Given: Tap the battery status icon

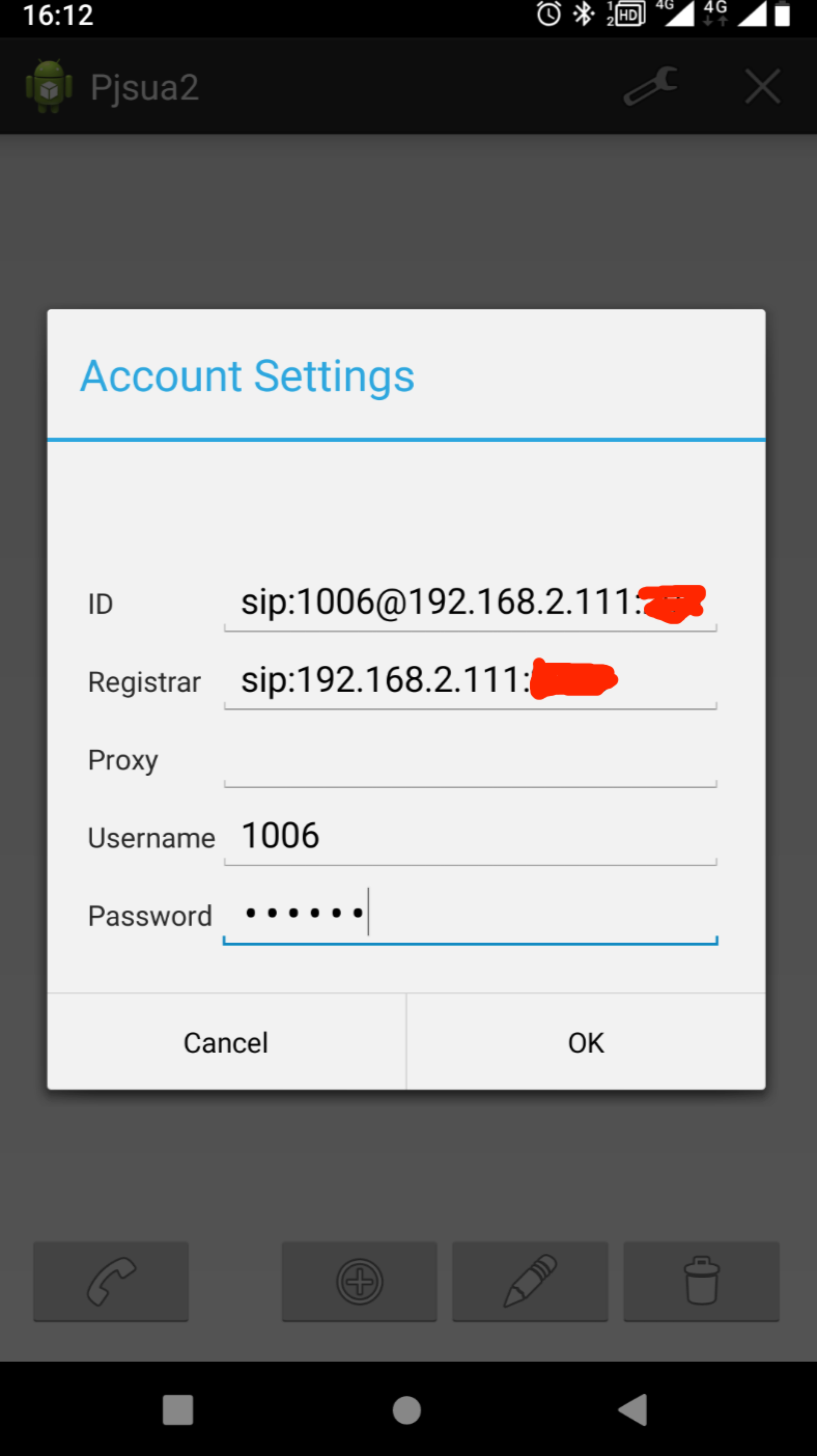Looking at the screenshot, I should 785,15.
